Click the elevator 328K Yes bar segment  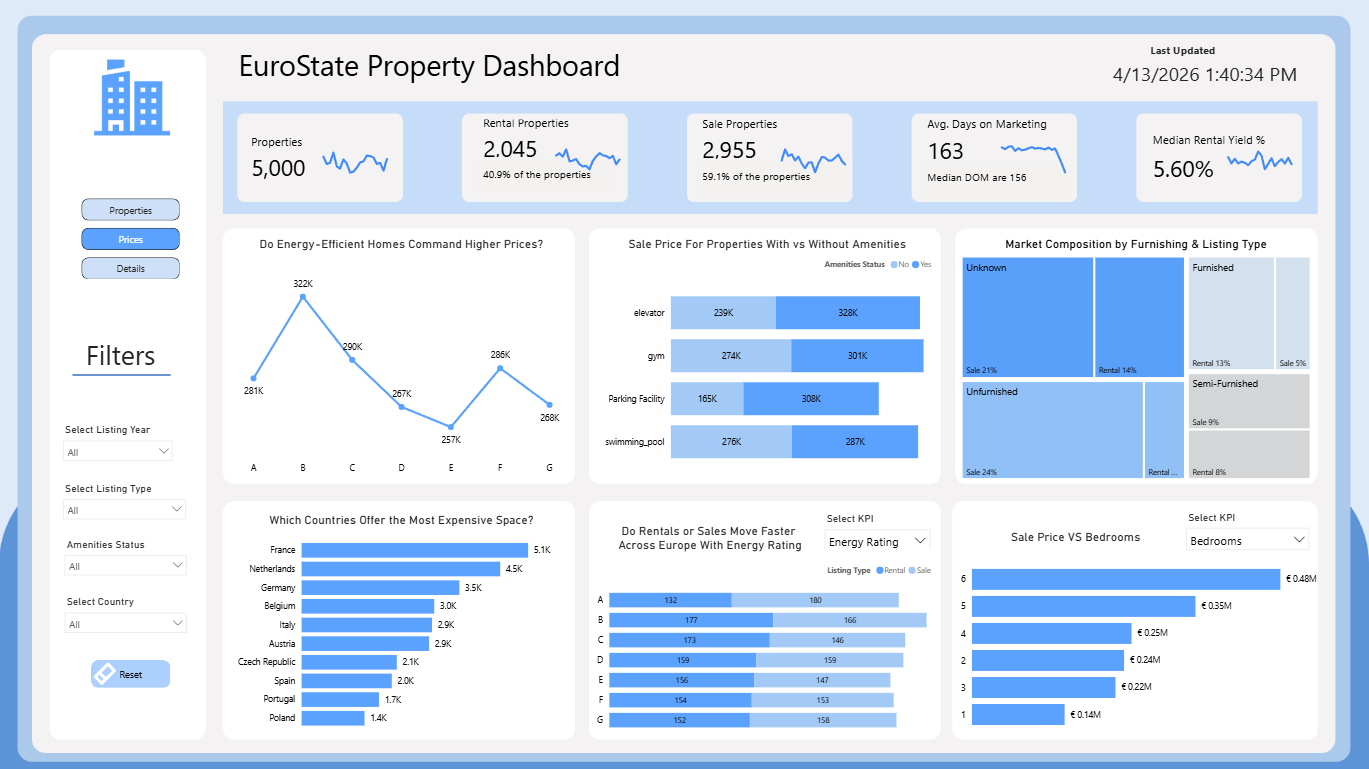(x=848, y=313)
